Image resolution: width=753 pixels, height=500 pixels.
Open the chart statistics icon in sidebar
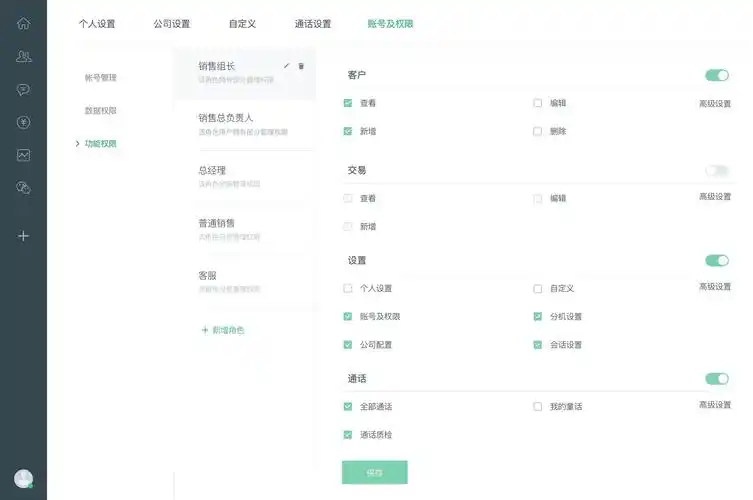coord(23,155)
